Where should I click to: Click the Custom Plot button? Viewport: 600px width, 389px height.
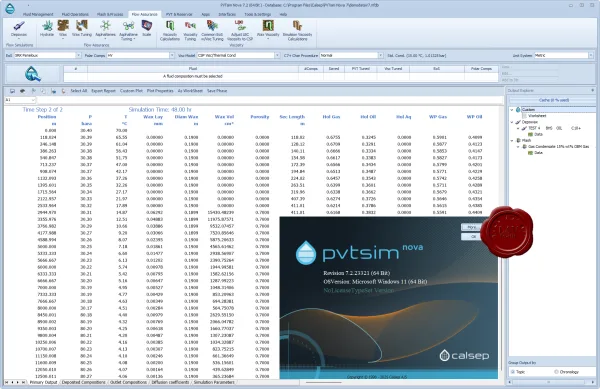click(131, 91)
